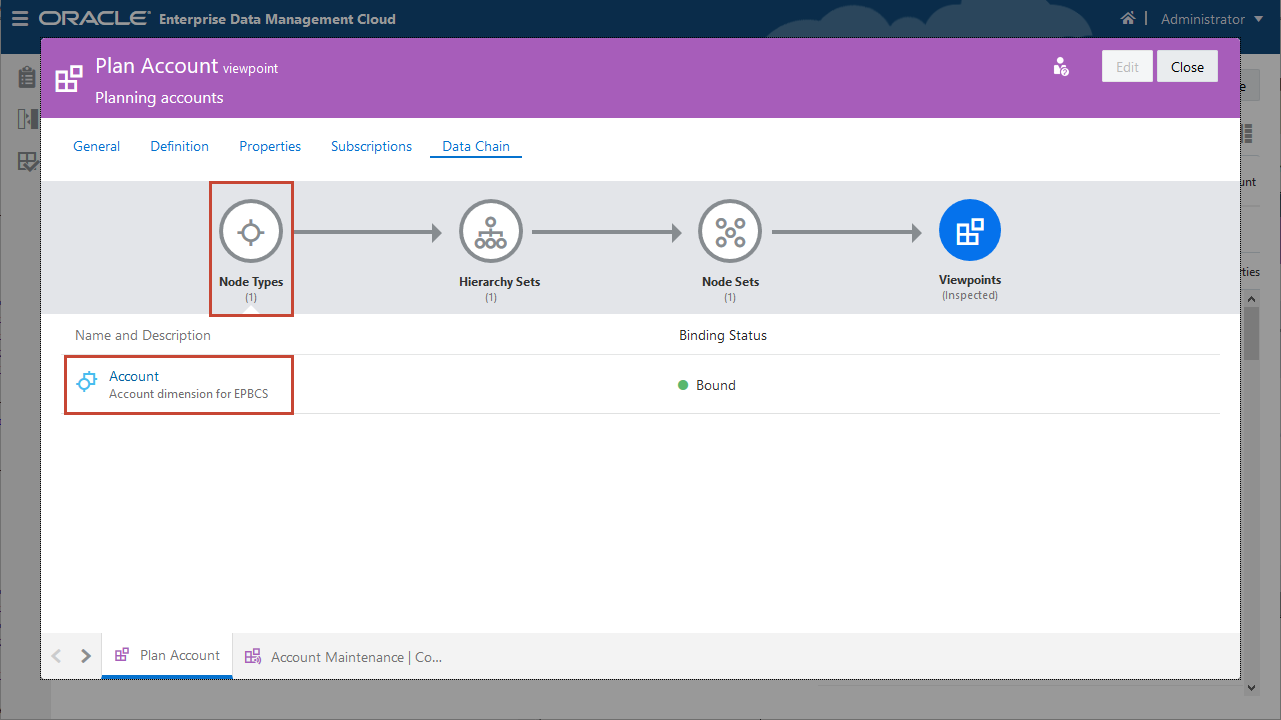Click the viewpoint icon beside Plan Account title
The image size is (1281, 720).
click(68, 80)
